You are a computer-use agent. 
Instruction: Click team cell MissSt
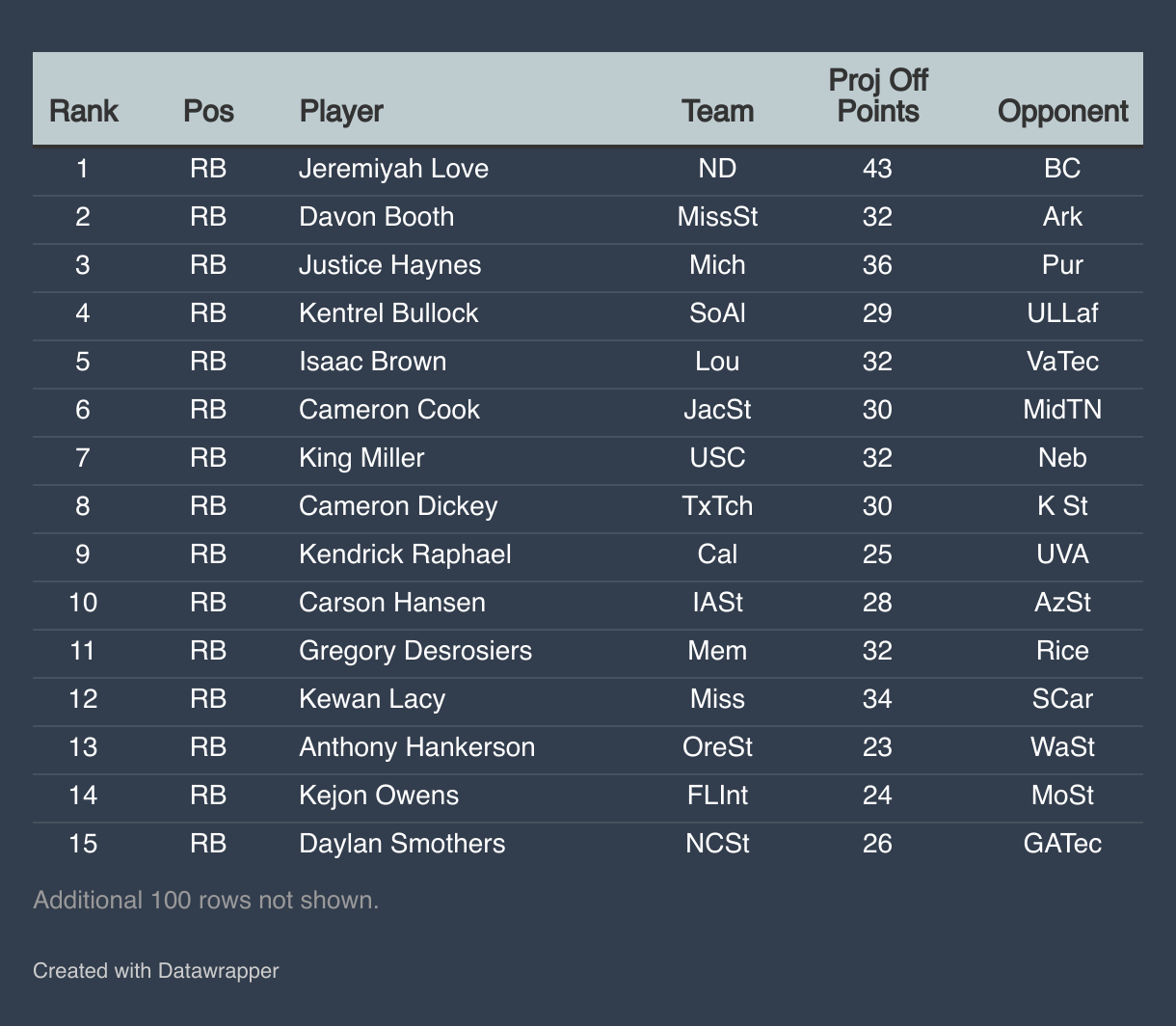click(x=717, y=217)
